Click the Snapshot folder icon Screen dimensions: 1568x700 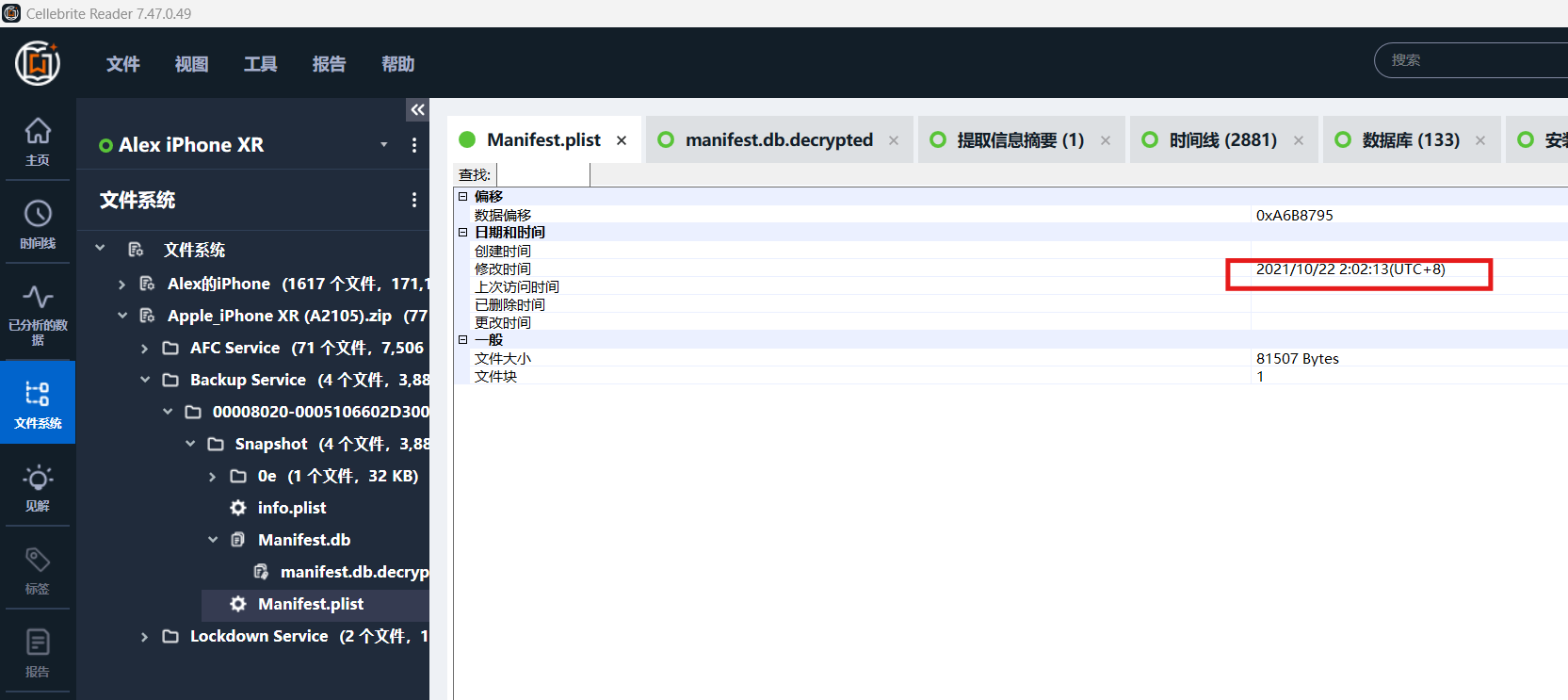[x=216, y=444]
